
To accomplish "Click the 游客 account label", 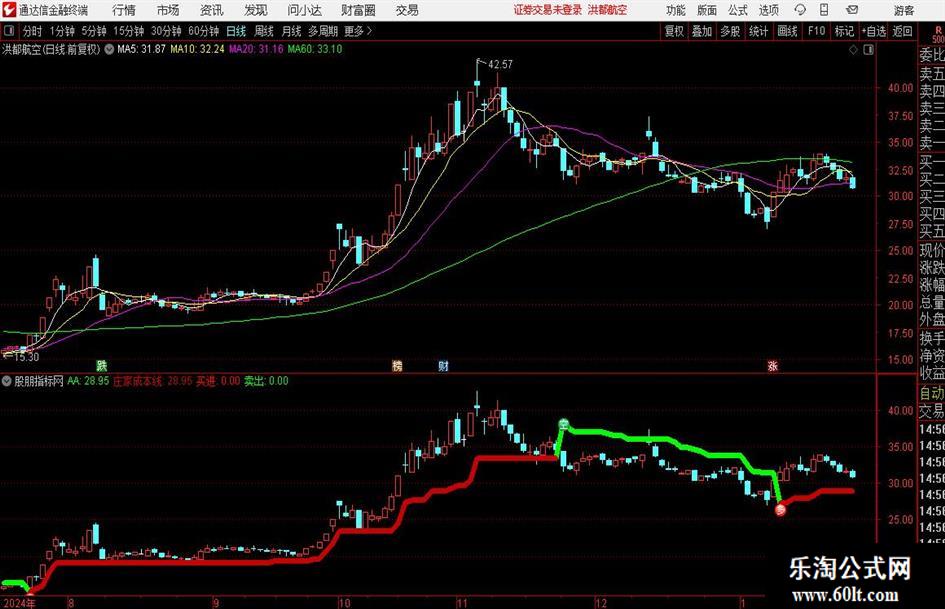I will tap(904, 10).
